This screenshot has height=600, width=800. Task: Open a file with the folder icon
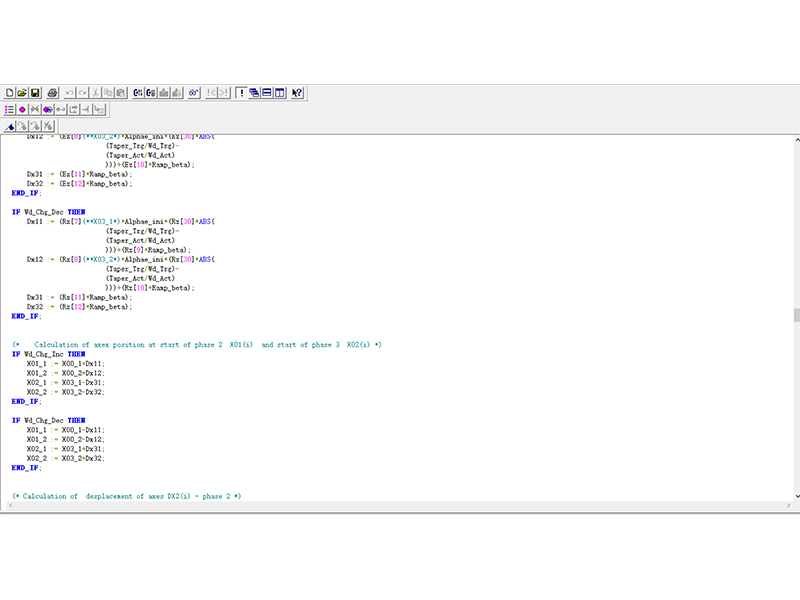point(22,93)
